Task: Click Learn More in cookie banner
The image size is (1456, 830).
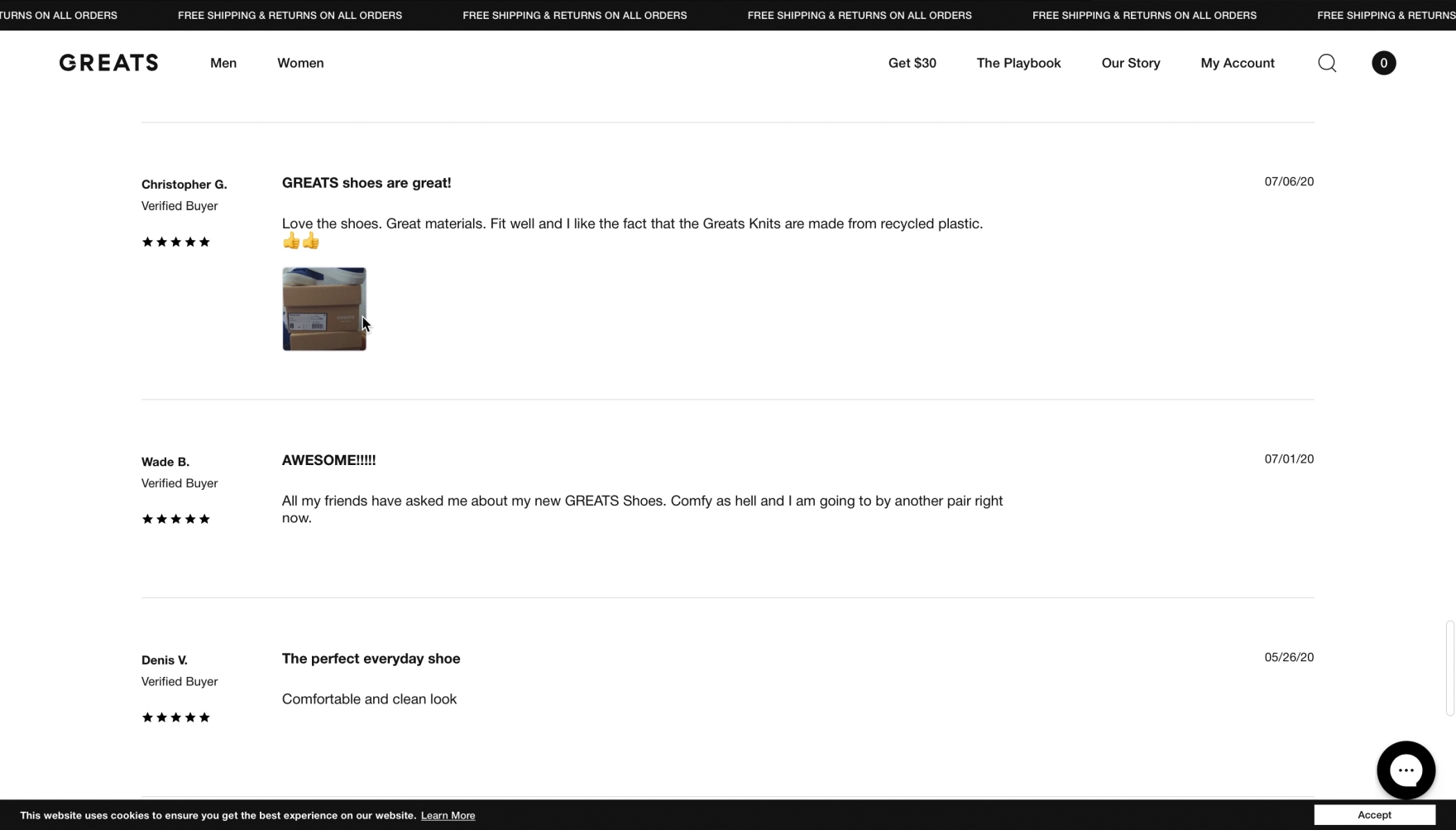Action: [x=448, y=816]
